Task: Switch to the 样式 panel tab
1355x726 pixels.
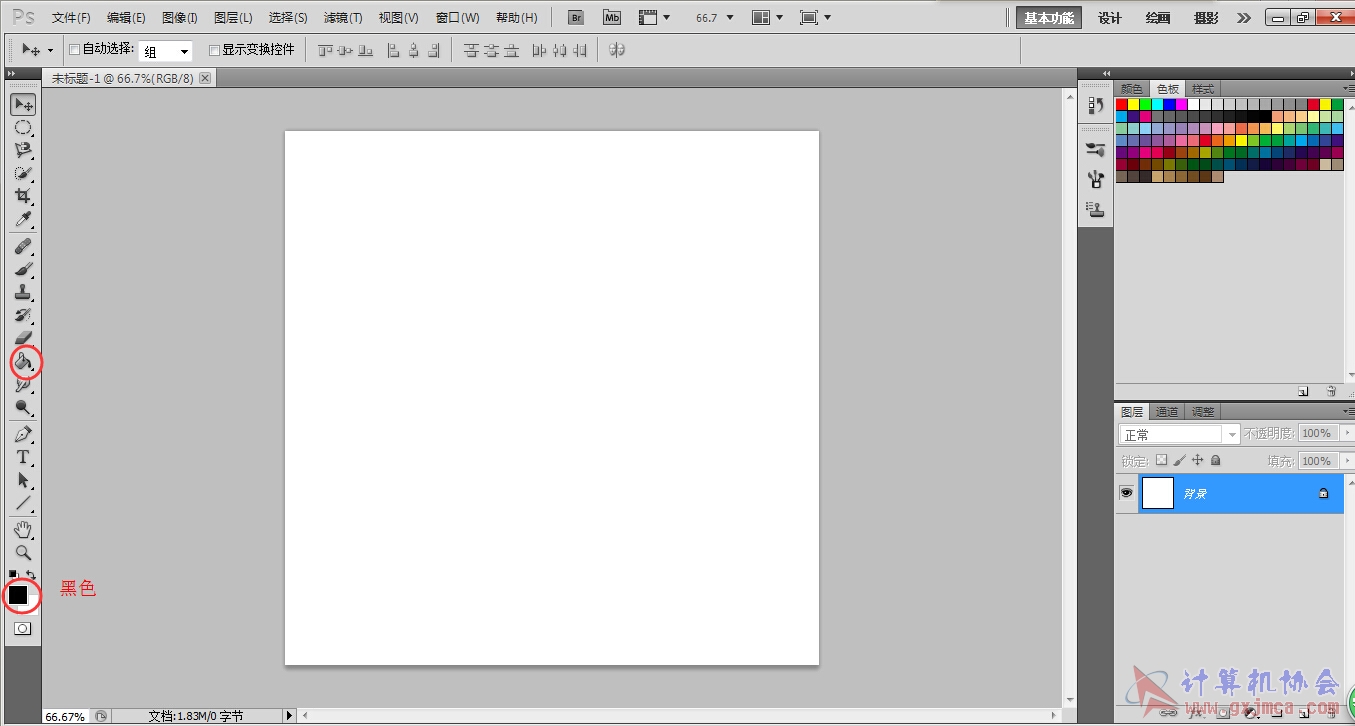Action: [x=1202, y=89]
